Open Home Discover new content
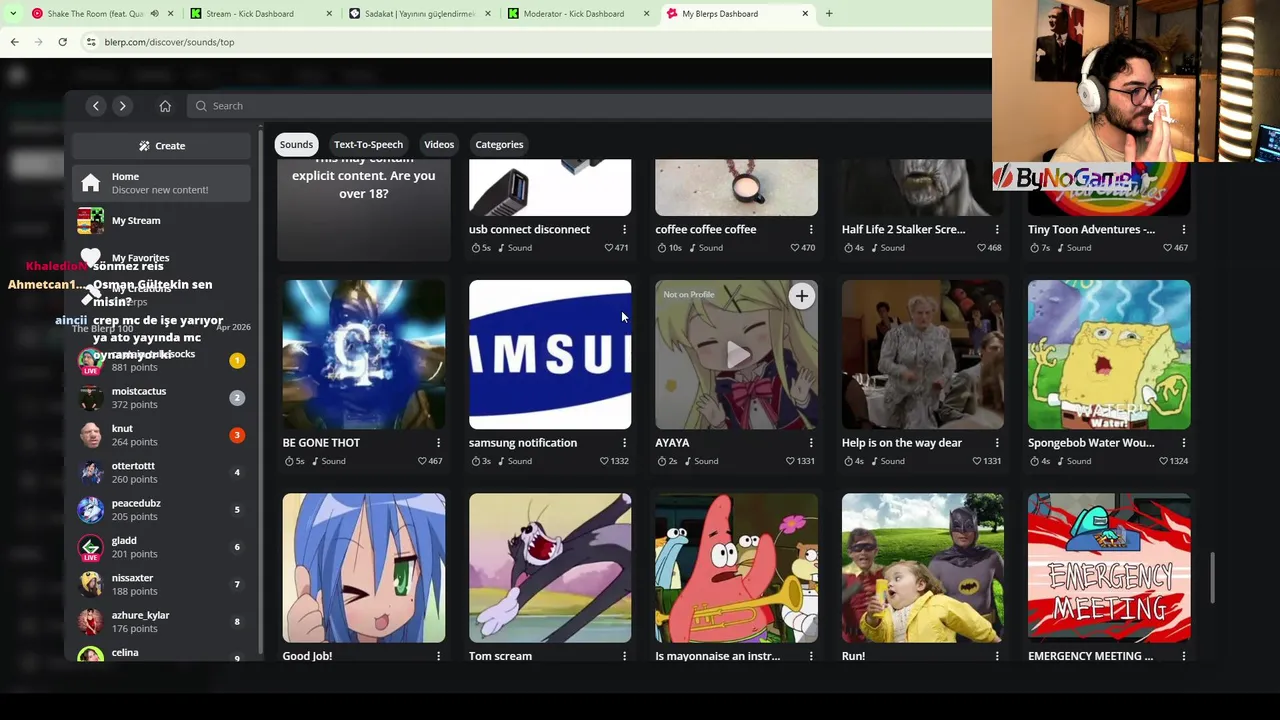Screen dimensions: 1280x720 point(161,183)
